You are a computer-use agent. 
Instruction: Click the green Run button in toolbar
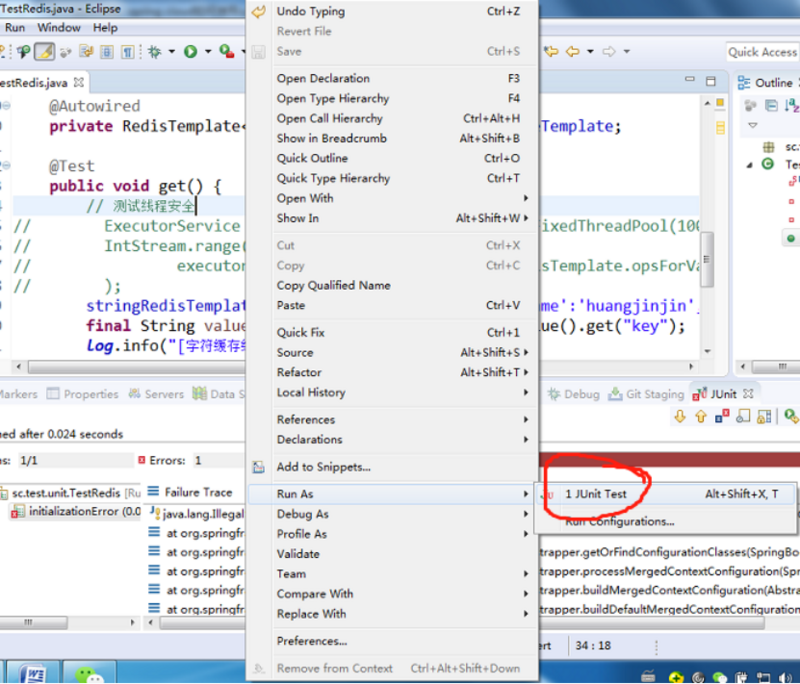pyautogui.click(x=190, y=52)
